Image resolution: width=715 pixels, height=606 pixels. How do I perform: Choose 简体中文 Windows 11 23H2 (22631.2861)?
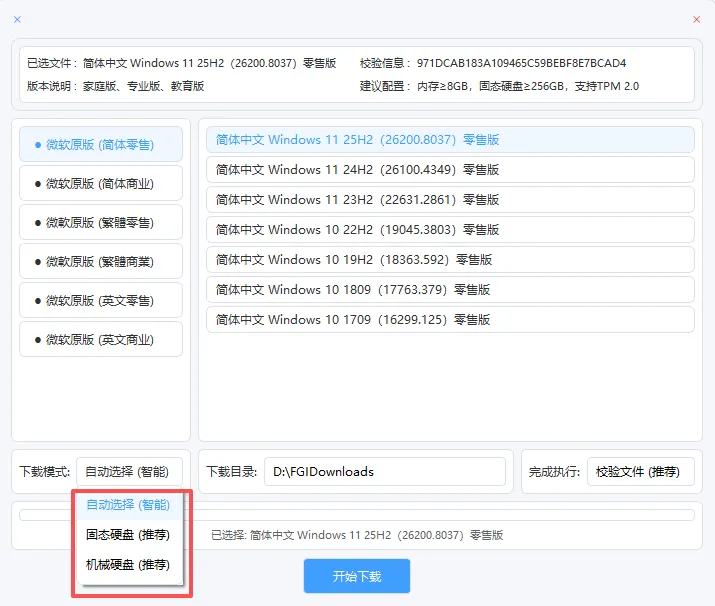450,200
